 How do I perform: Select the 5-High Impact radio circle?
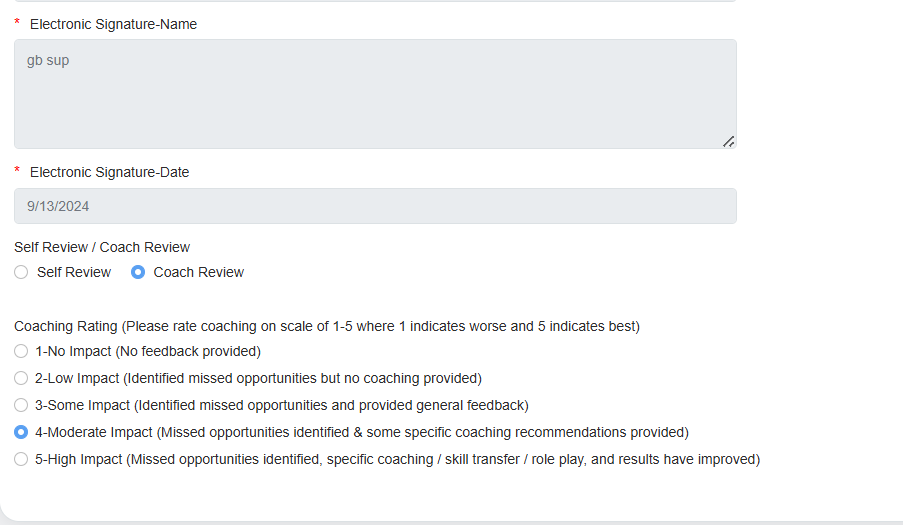pyautogui.click(x=21, y=459)
